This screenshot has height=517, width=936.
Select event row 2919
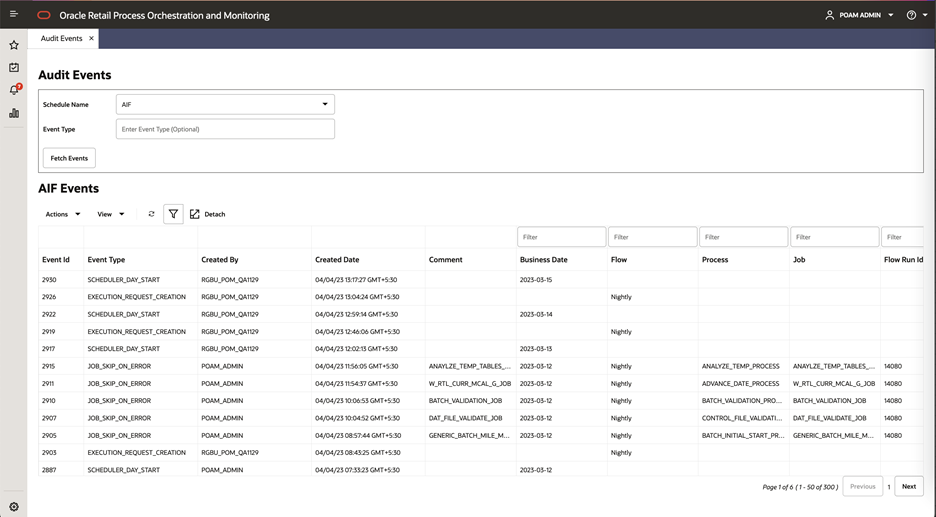point(481,331)
